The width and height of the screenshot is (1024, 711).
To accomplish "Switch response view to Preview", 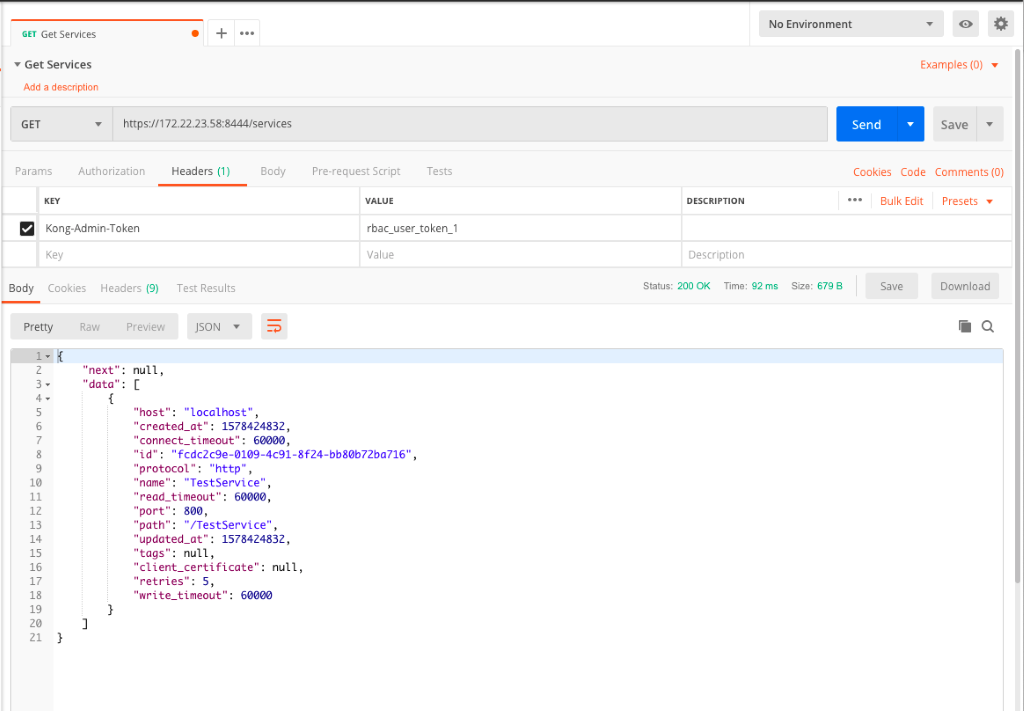I will tap(146, 326).
